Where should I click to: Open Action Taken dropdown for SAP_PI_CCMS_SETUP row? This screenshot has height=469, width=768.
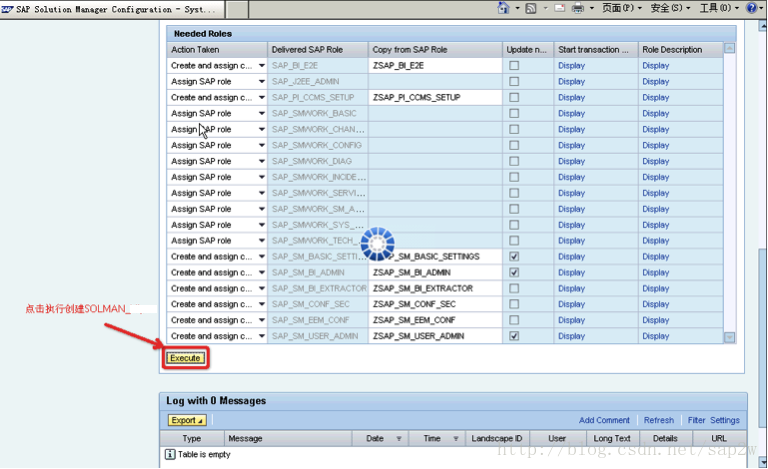click(262, 97)
